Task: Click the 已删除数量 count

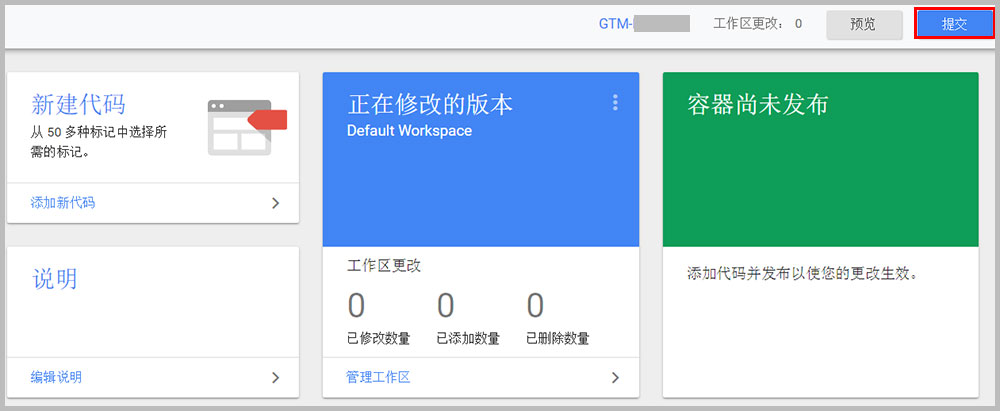Action: pyautogui.click(x=535, y=306)
